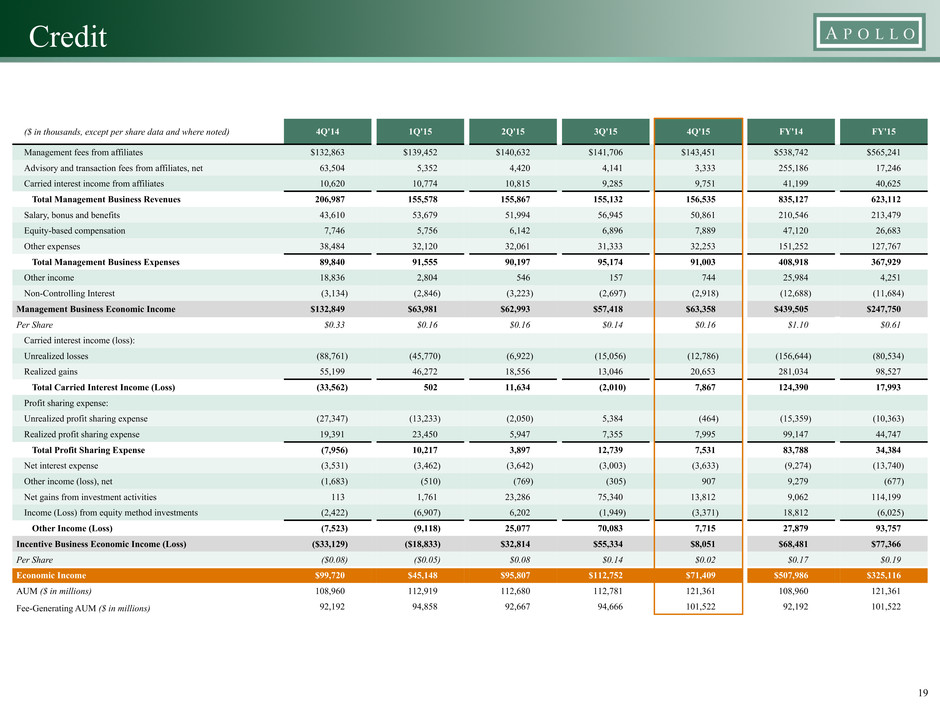
Task: Click page number 19
Action: pyautogui.click(x=923, y=692)
